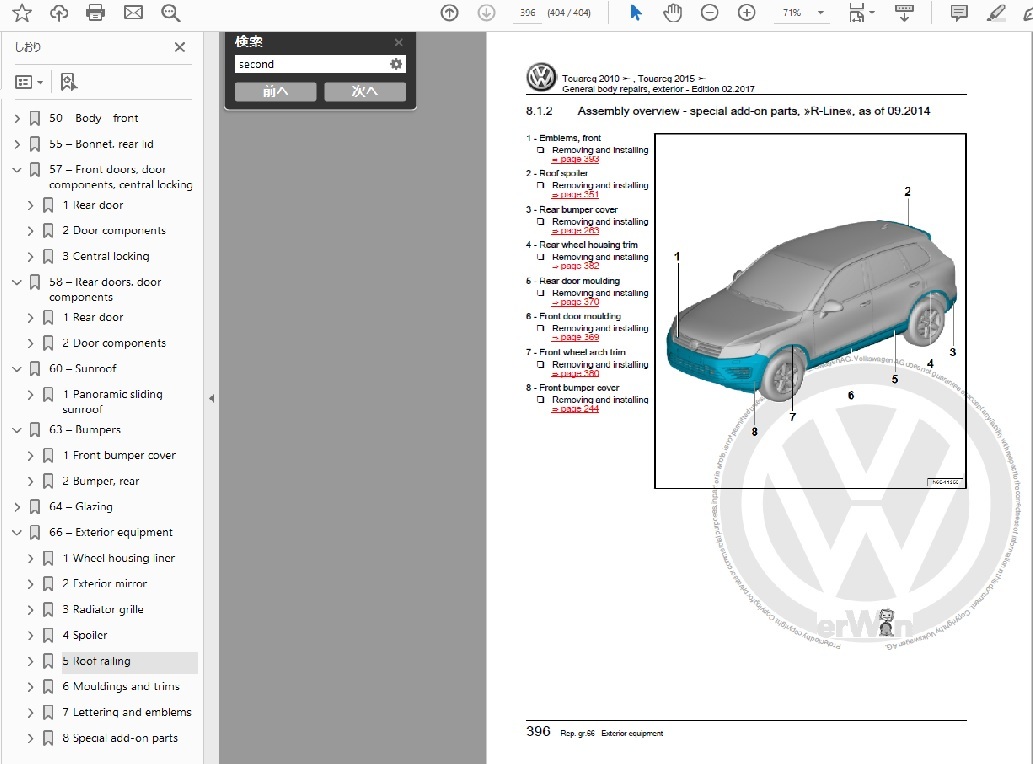Send document by email envelope icon
Viewport: 1033px width, 764px height.
pyautogui.click(x=133, y=13)
